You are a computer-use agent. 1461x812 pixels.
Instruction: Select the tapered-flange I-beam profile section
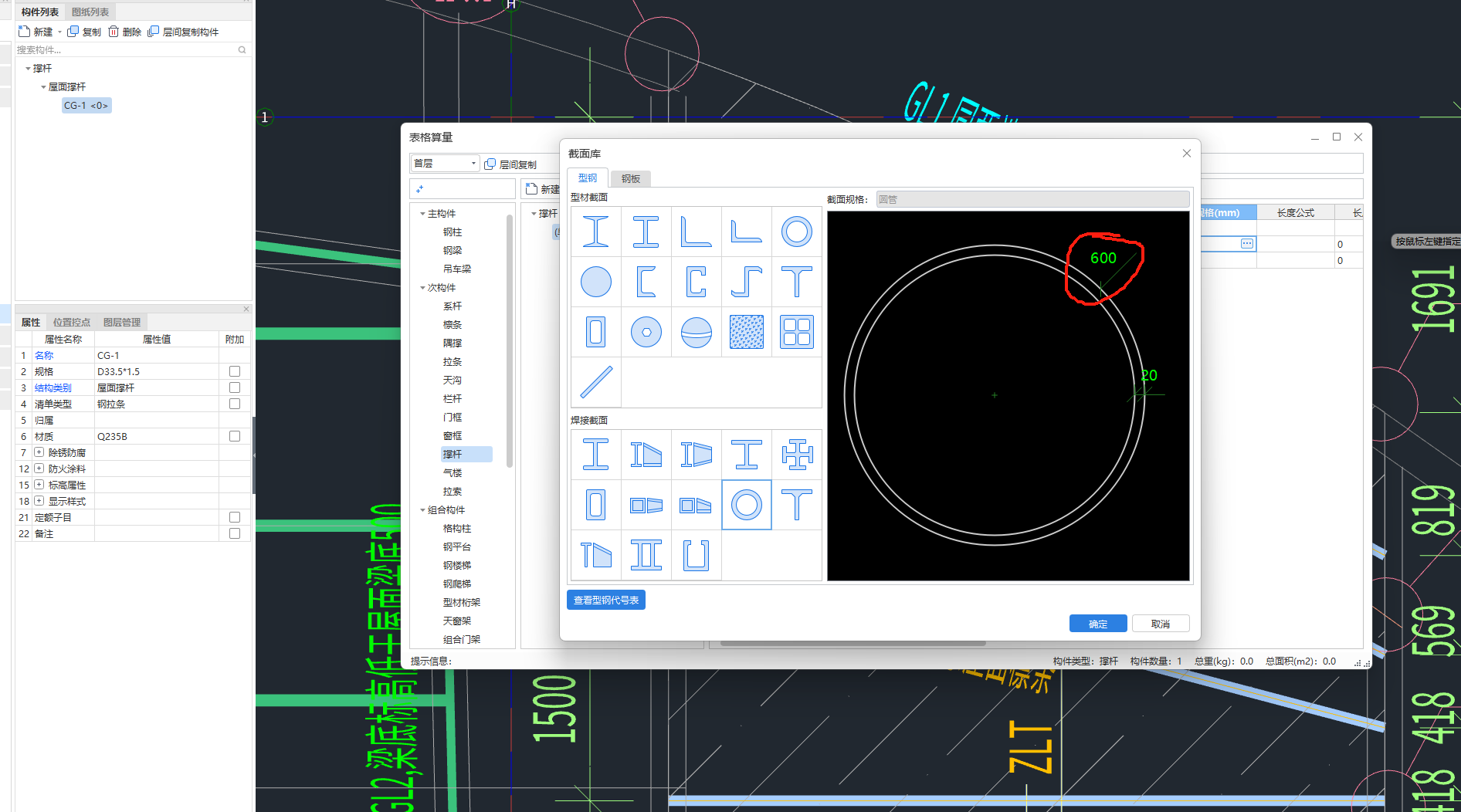coord(596,232)
